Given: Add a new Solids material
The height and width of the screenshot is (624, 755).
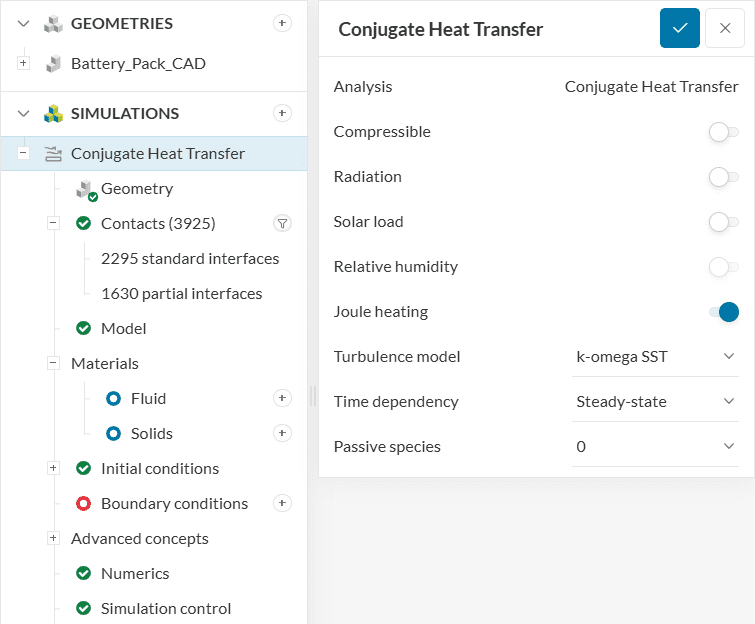Looking at the screenshot, I should 283,433.
